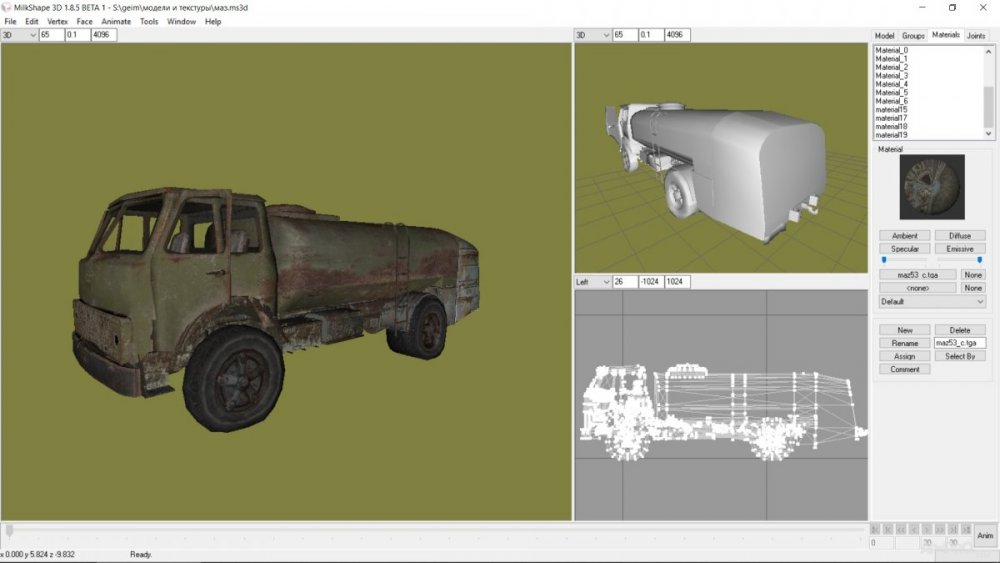Click the material preview sphere thumbnail
The height and width of the screenshot is (563, 1000).
point(932,187)
